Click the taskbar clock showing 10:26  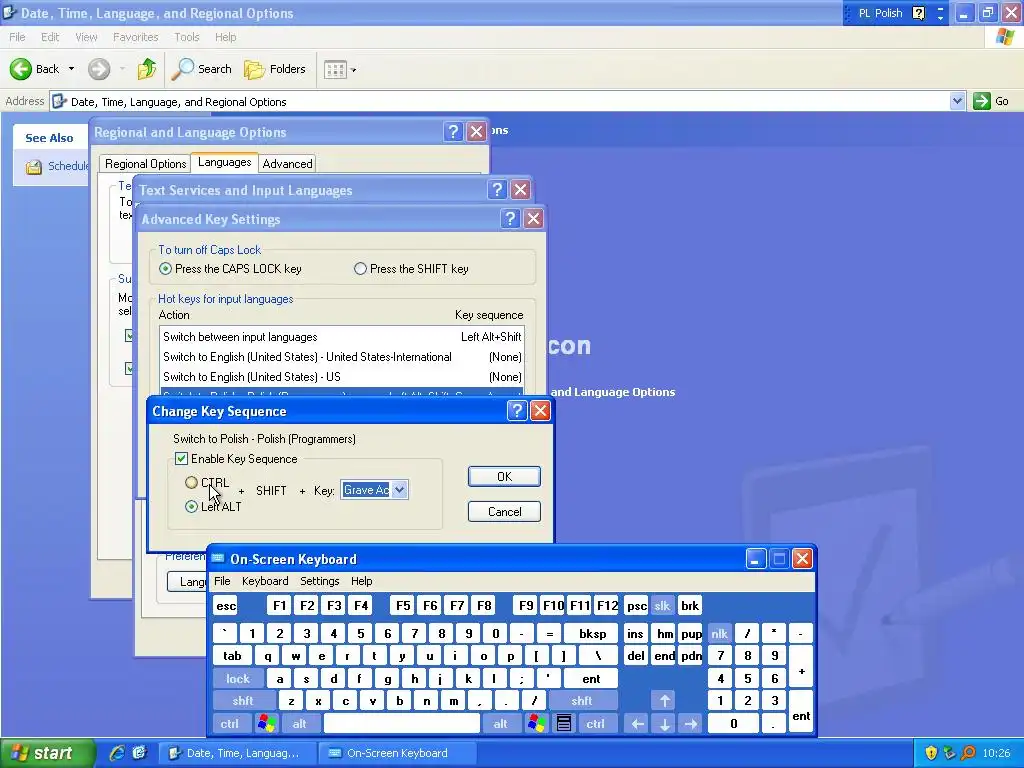(x=997, y=753)
